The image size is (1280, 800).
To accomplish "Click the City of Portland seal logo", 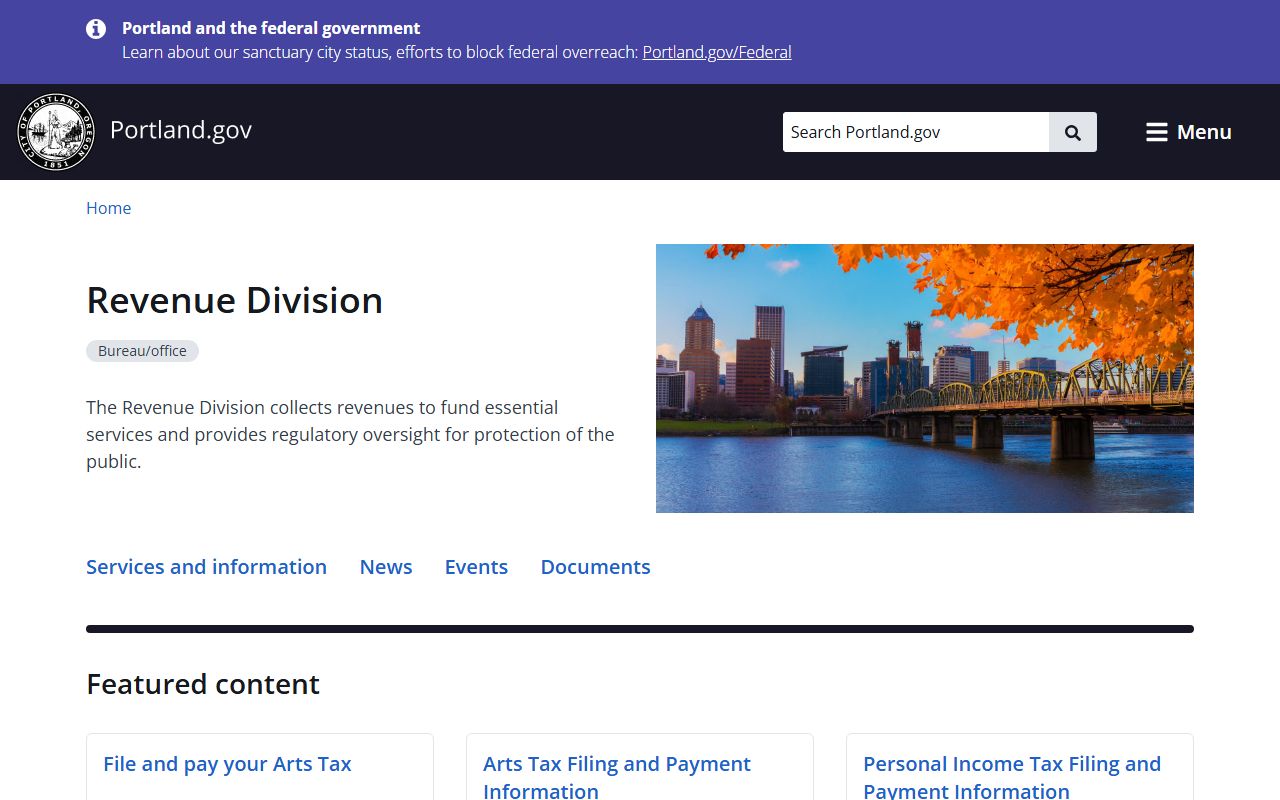I will [x=56, y=132].
